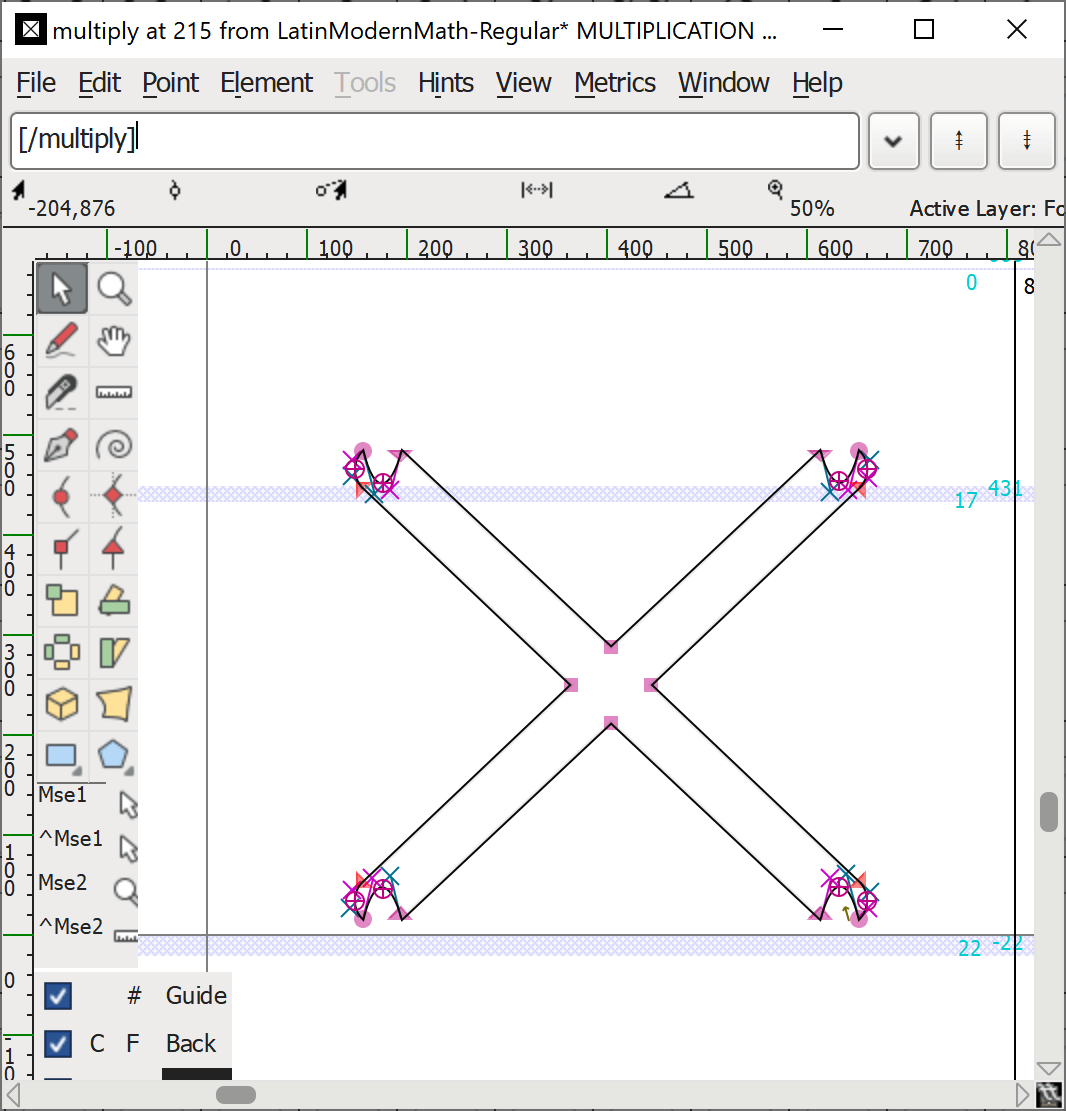The height and width of the screenshot is (1111, 1066).
Task: Choose the spiro spiral tool
Action: (x=114, y=445)
